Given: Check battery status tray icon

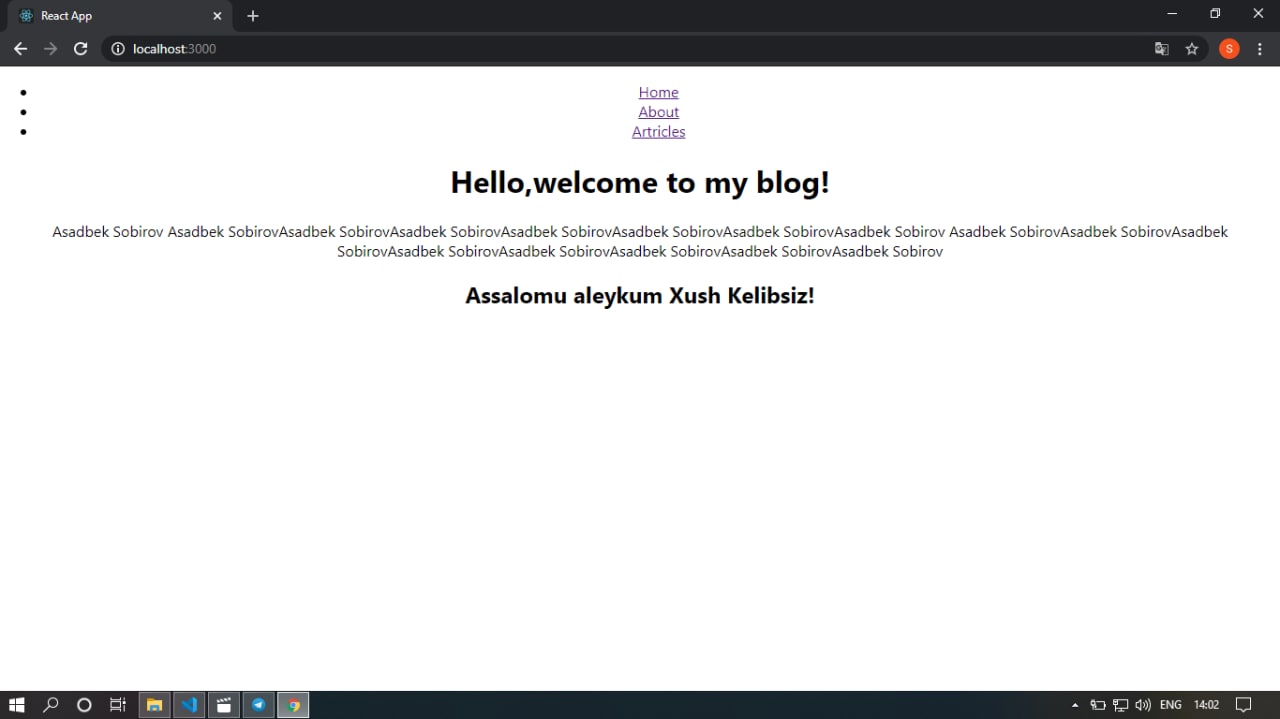Looking at the screenshot, I should [1098, 705].
